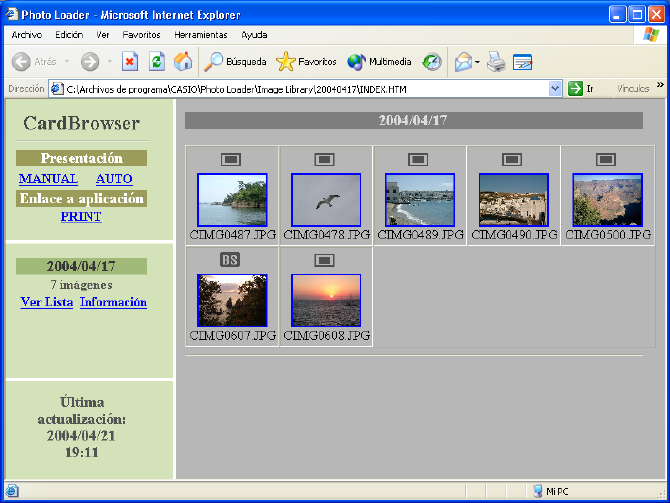Click the printer icon in the toolbar
Viewport: 670px width, 503px height.
[x=496, y=62]
